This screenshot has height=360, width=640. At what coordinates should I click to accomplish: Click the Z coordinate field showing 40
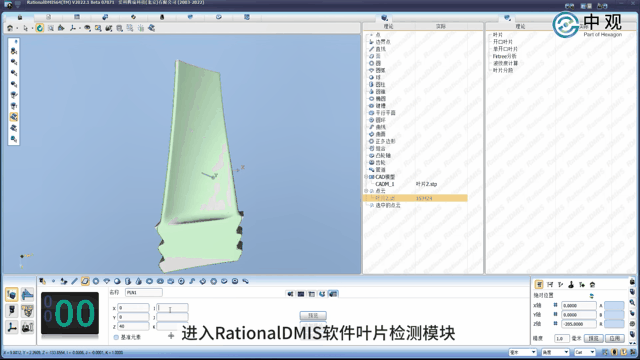pos(133,326)
